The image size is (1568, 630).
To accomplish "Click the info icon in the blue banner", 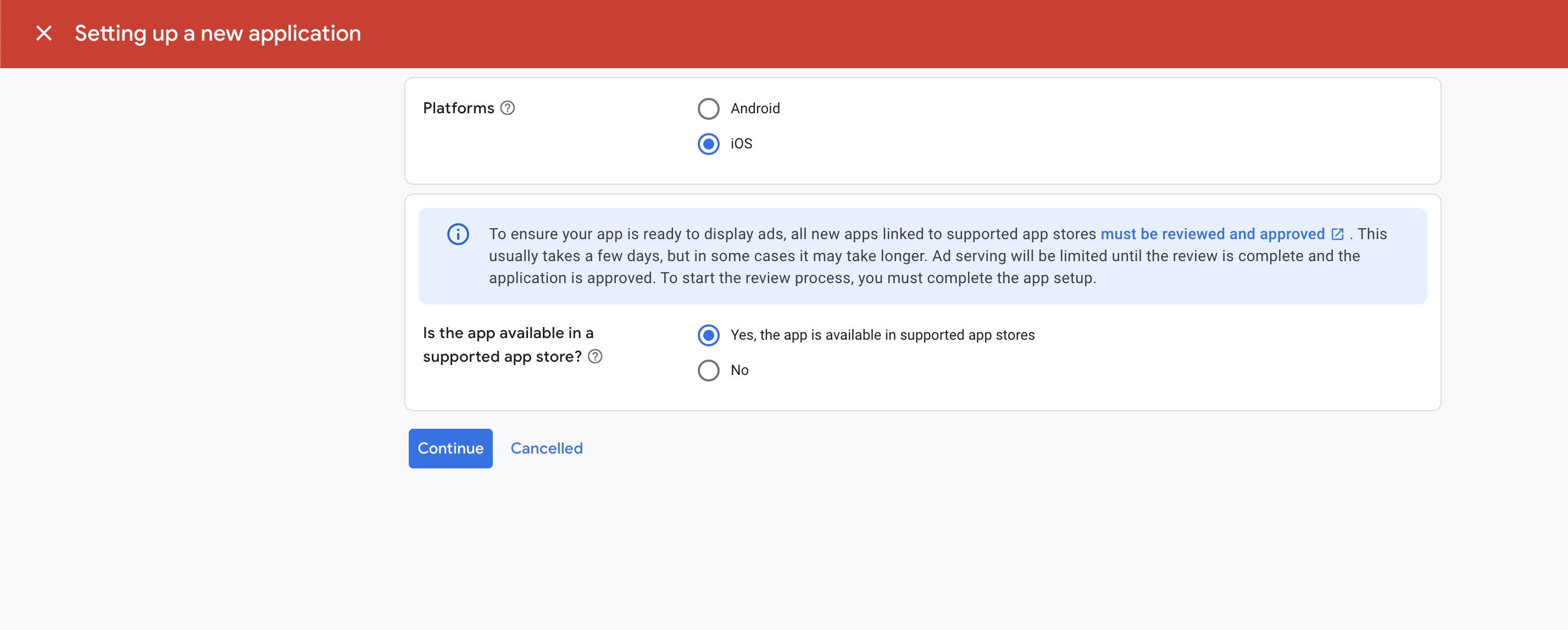I will tap(458, 234).
